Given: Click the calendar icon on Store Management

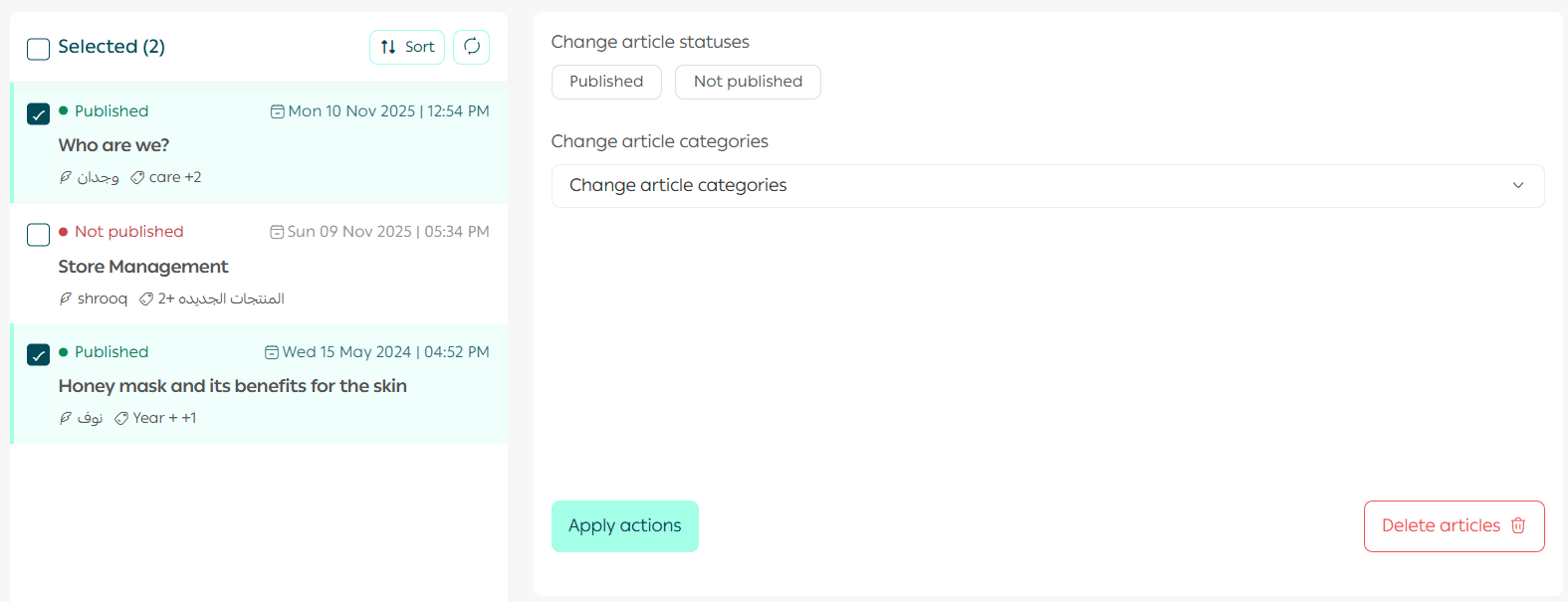Looking at the screenshot, I should 277,232.
